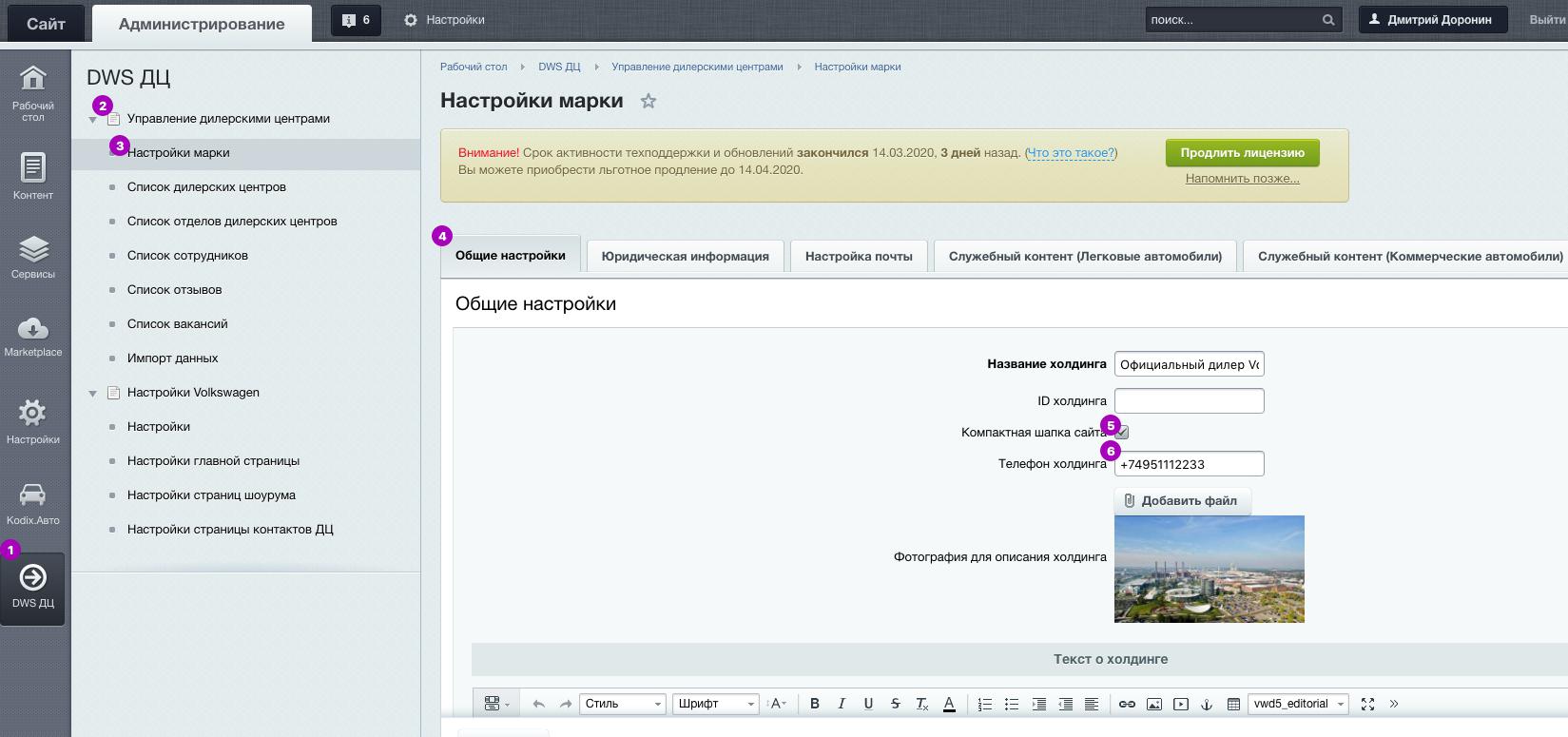This screenshot has width=1568, height=737.
Task: Open the Контент sidebar section
Action: [33, 176]
